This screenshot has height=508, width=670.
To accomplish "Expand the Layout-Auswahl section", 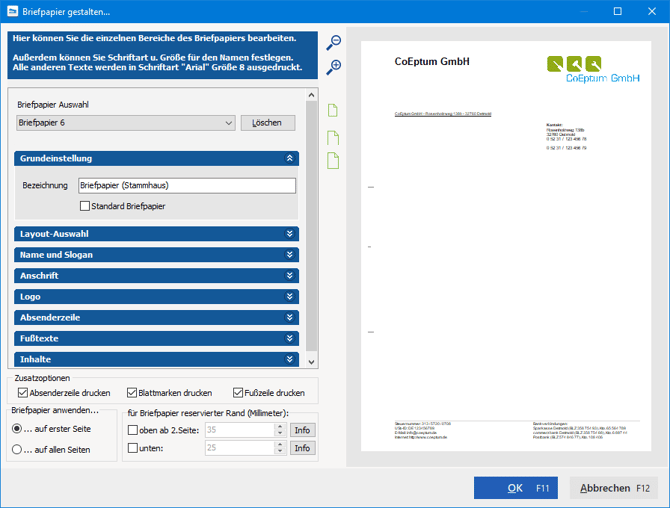I will click(x=290, y=234).
